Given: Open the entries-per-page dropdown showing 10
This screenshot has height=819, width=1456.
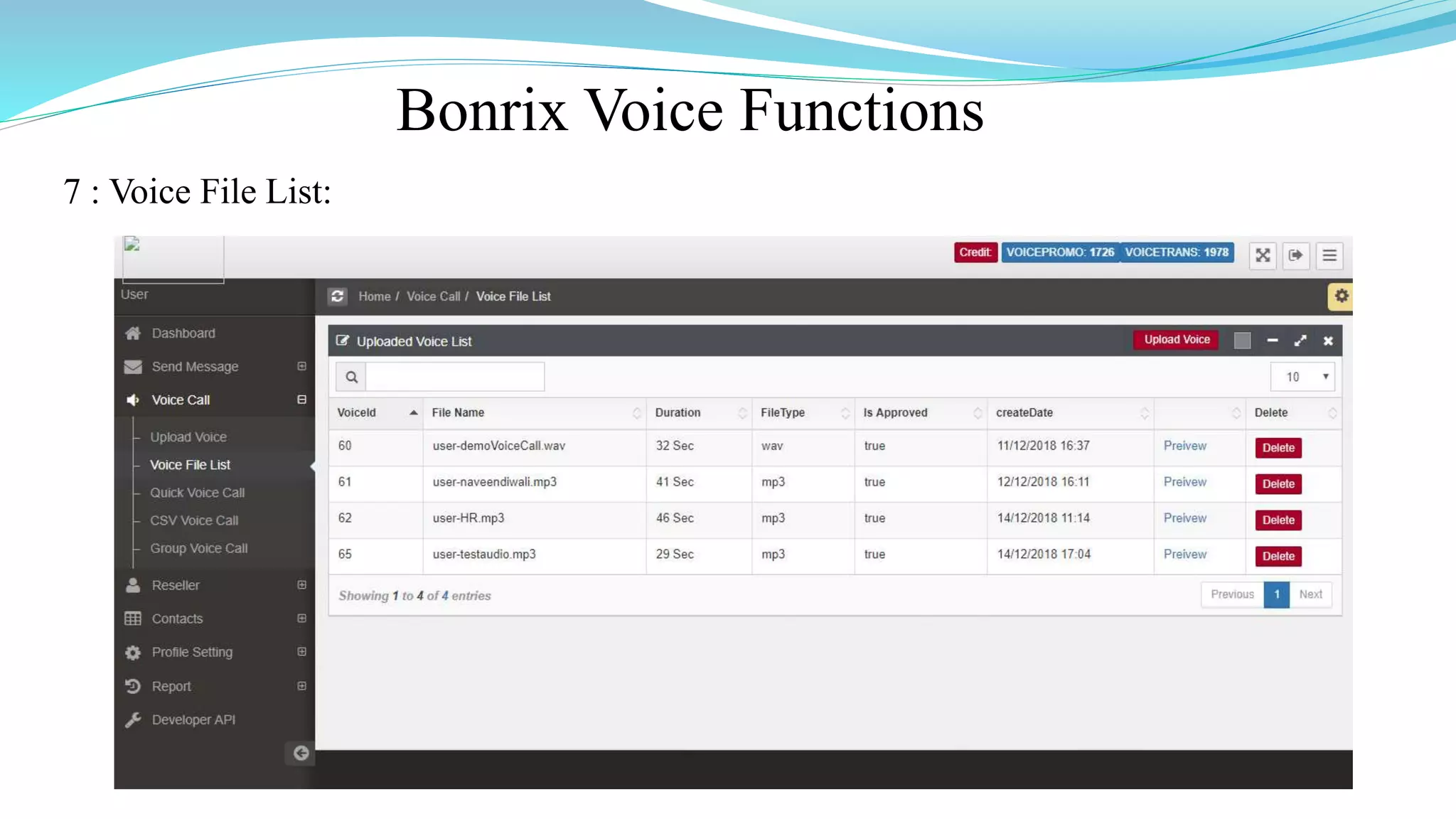Looking at the screenshot, I should pyautogui.click(x=1302, y=377).
